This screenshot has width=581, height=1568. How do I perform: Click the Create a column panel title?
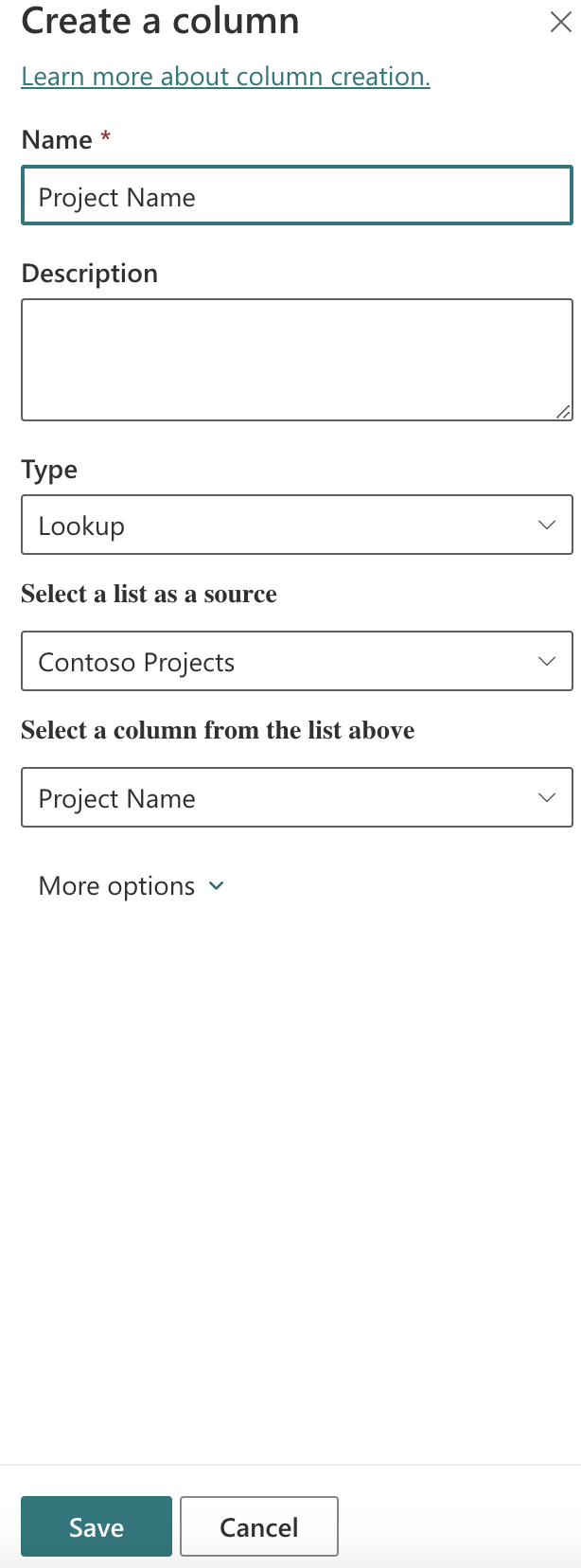click(x=159, y=21)
